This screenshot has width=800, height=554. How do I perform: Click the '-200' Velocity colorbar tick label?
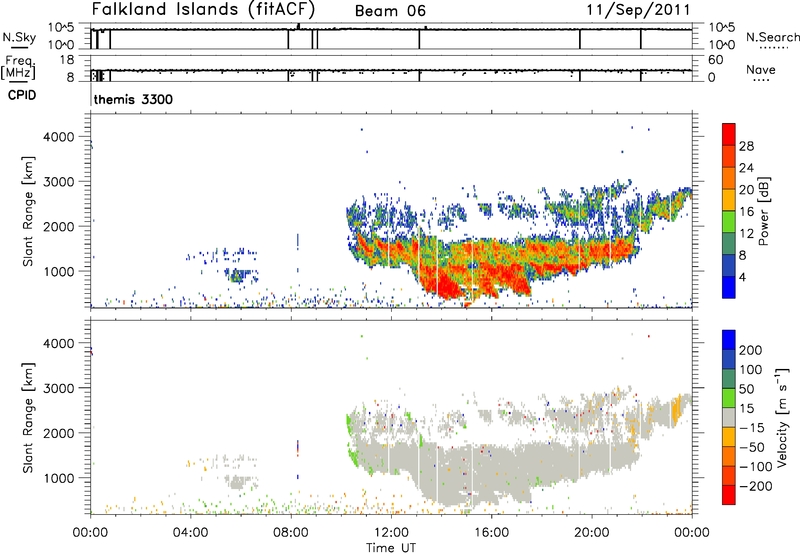coord(756,486)
